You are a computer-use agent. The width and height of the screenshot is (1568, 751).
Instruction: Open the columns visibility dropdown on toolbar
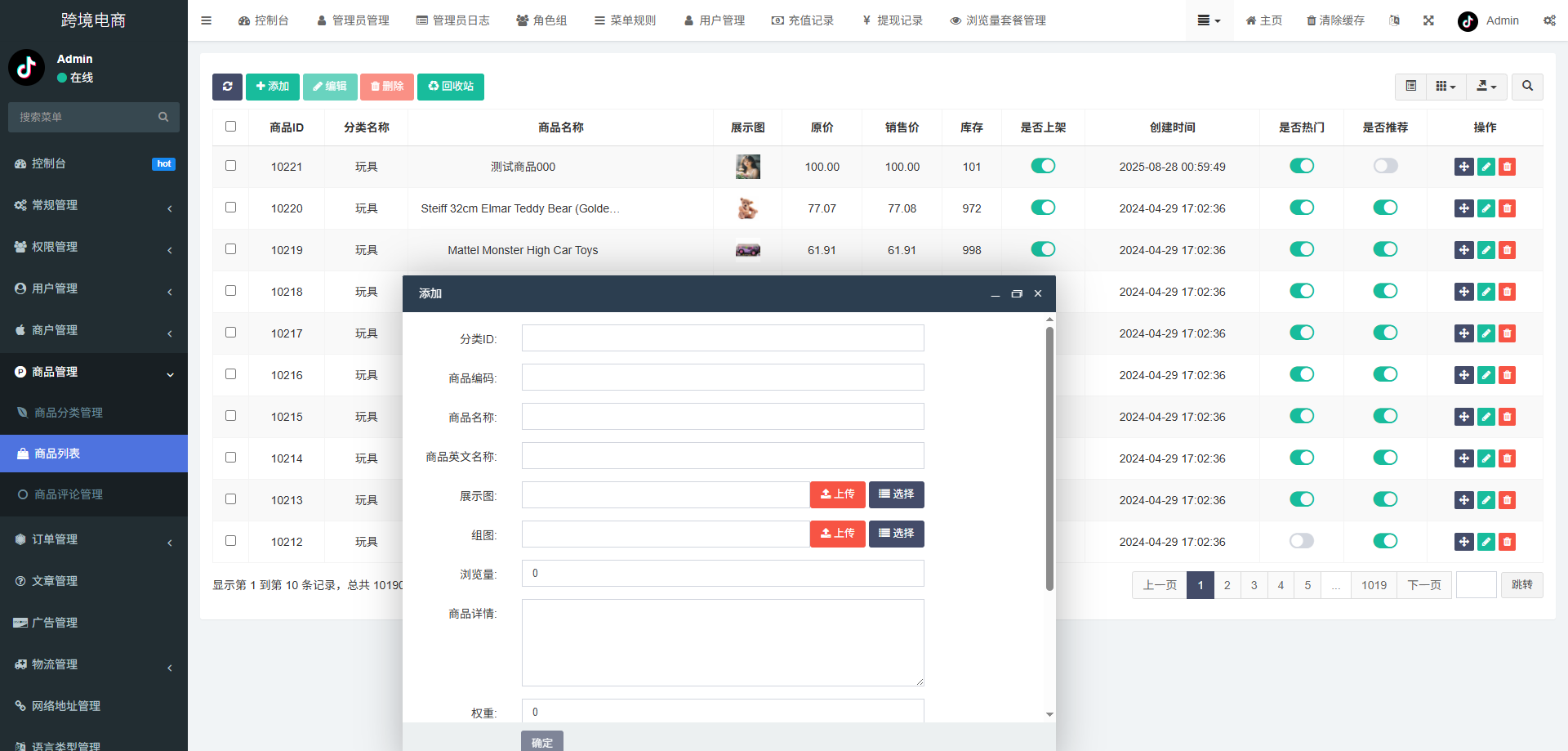tap(1445, 87)
